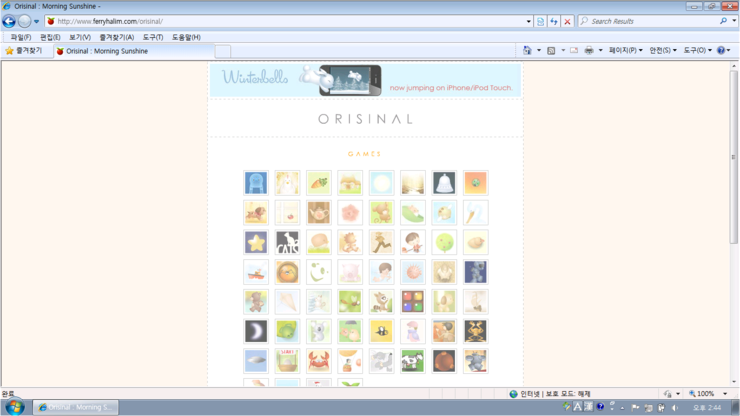Click inside the Search Results box

point(650,21)
